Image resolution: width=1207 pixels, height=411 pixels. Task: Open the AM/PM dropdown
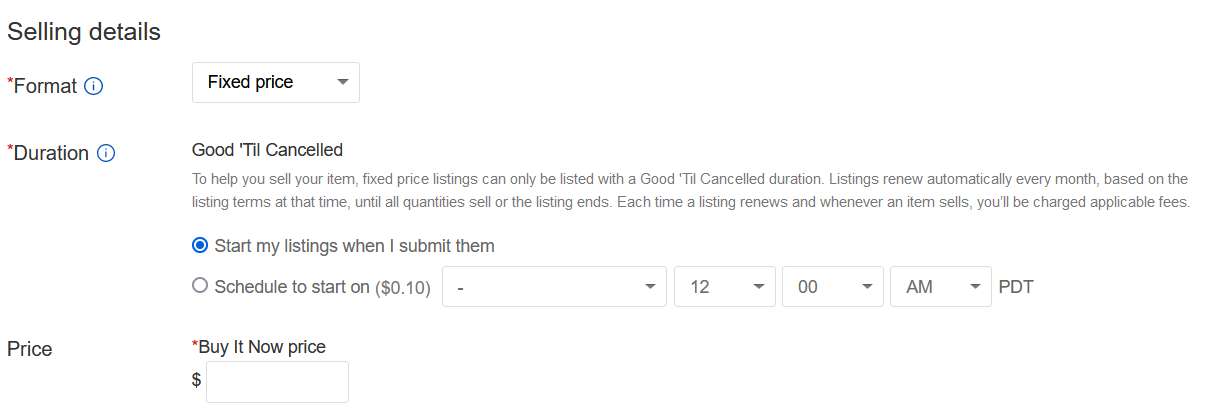(x=941, y=286)
